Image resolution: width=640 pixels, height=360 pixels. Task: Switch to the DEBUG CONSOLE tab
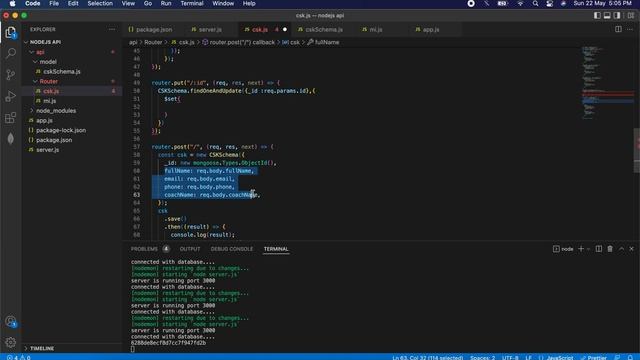coord(231,249)
